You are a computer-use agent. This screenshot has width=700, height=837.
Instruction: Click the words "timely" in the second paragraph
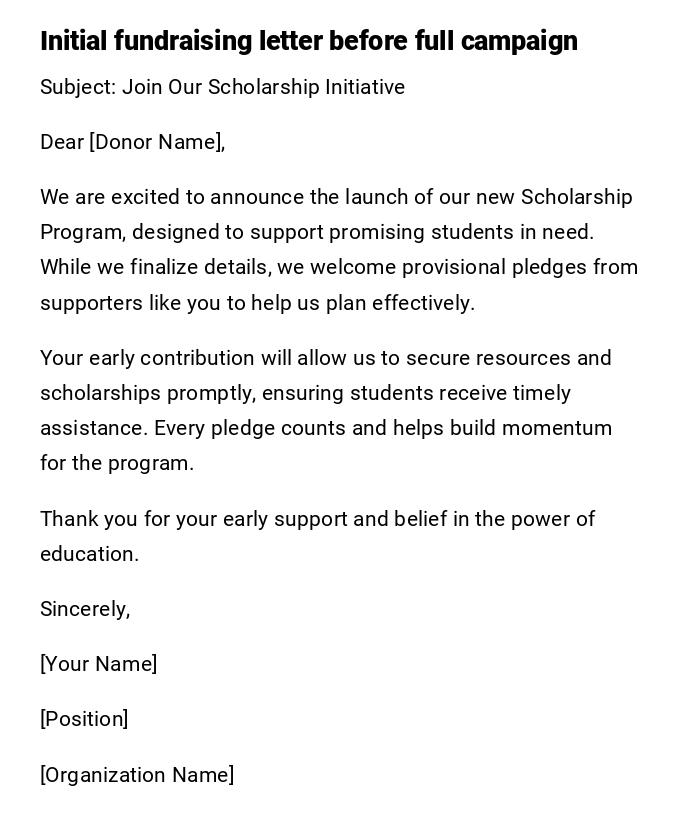541,393
